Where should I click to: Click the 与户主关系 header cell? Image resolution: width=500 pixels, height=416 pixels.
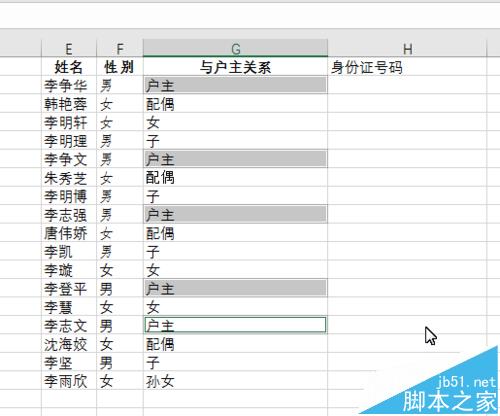pyautogui.click(x=235, y=67)
